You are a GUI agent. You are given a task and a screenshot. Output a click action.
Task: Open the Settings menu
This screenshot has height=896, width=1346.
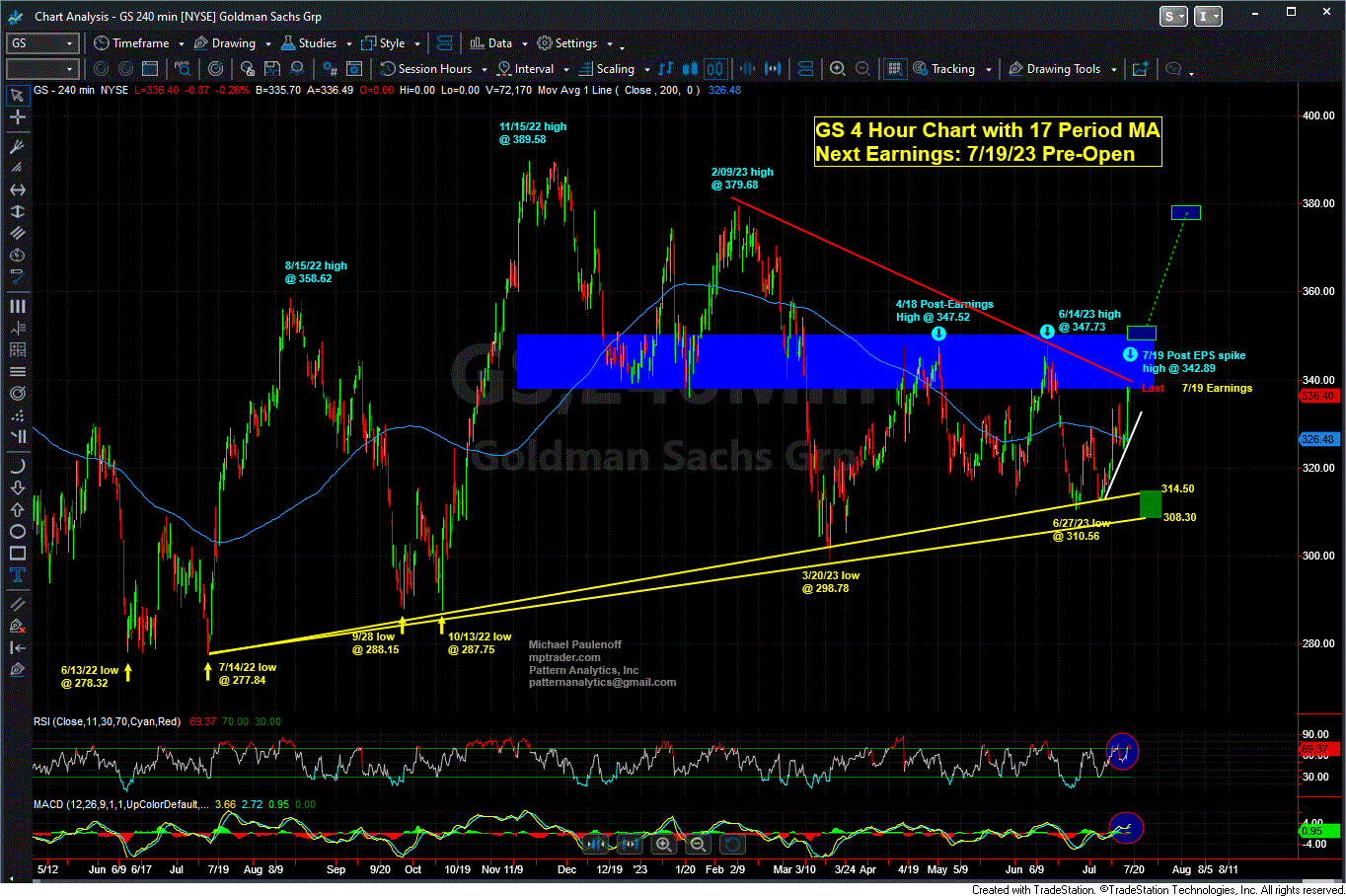click(x=566, y=43)
